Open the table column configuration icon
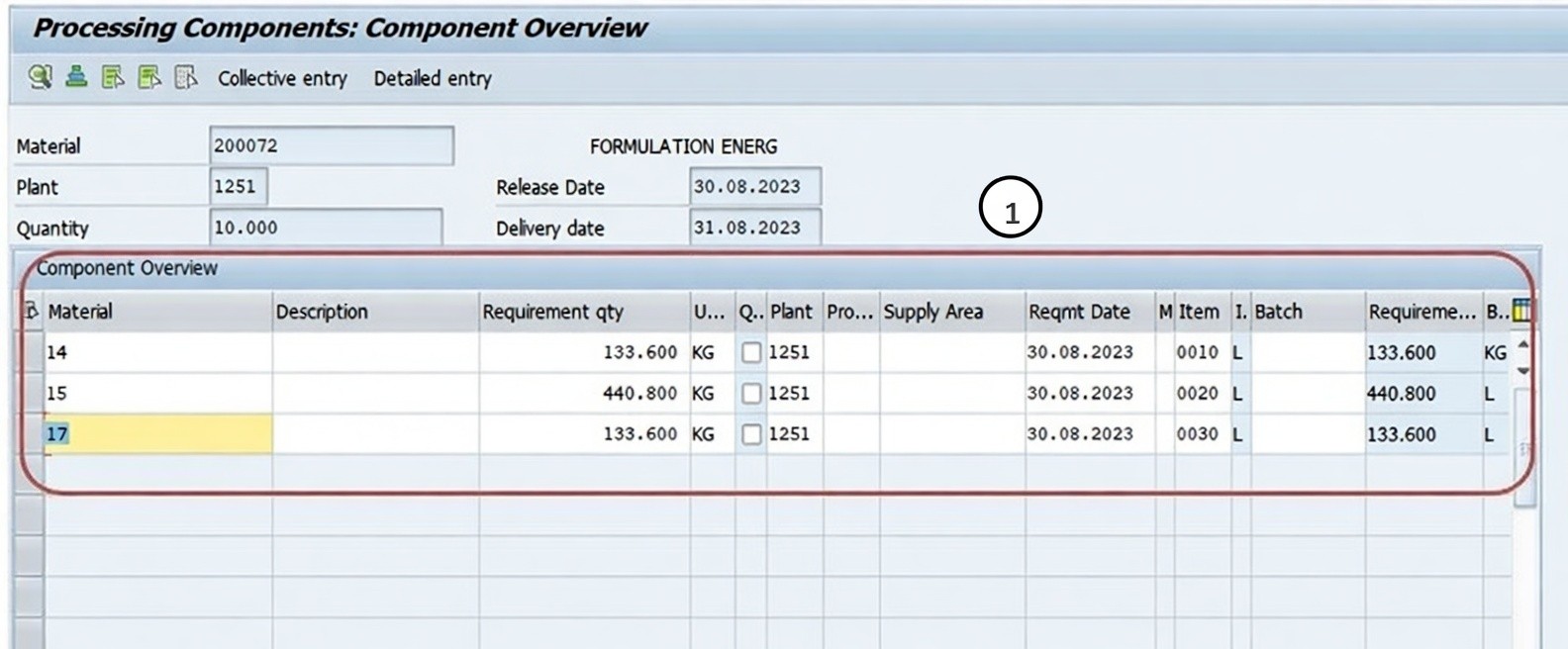The image size is (1568, 649). [x=1521, y=311]
